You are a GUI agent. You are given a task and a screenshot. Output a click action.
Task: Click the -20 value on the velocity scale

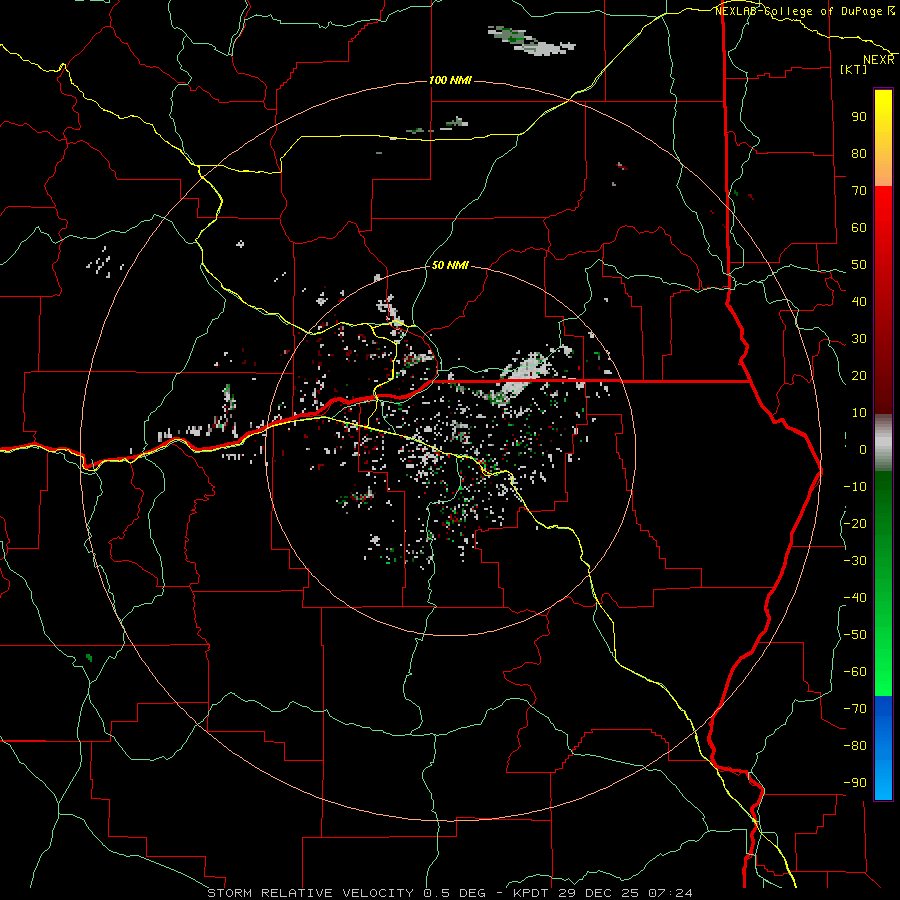tap(855, 524)
